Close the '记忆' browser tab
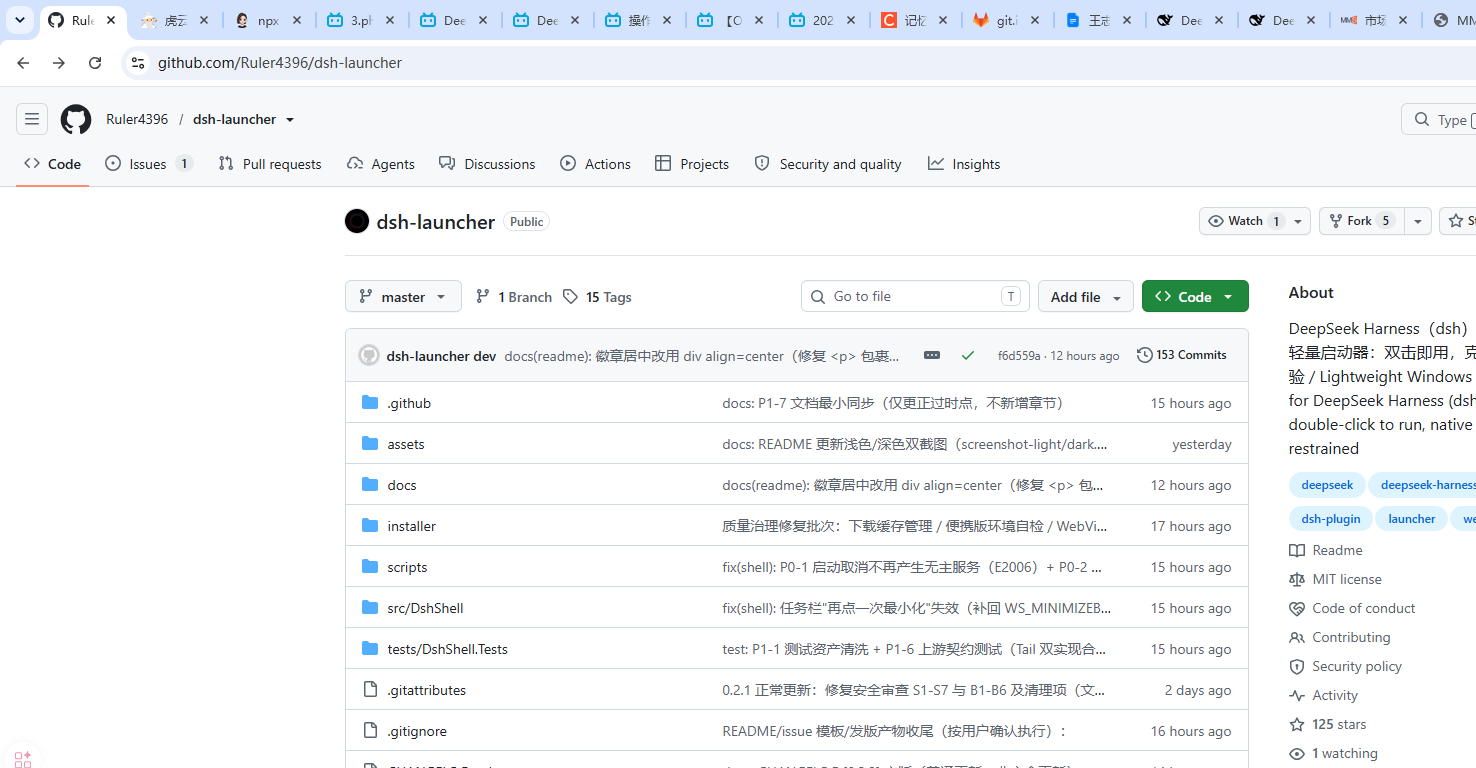Image resolution: width=1476 pixels, height=768 pixels. tap(943, 20)
